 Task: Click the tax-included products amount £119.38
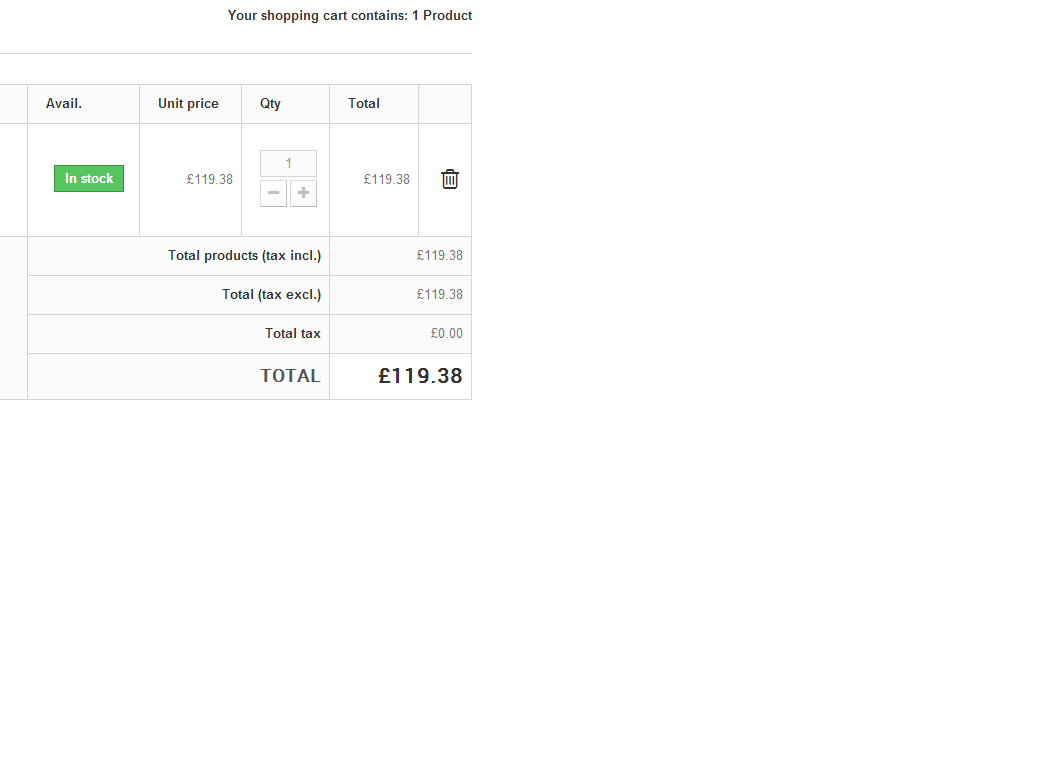point(439,255)
